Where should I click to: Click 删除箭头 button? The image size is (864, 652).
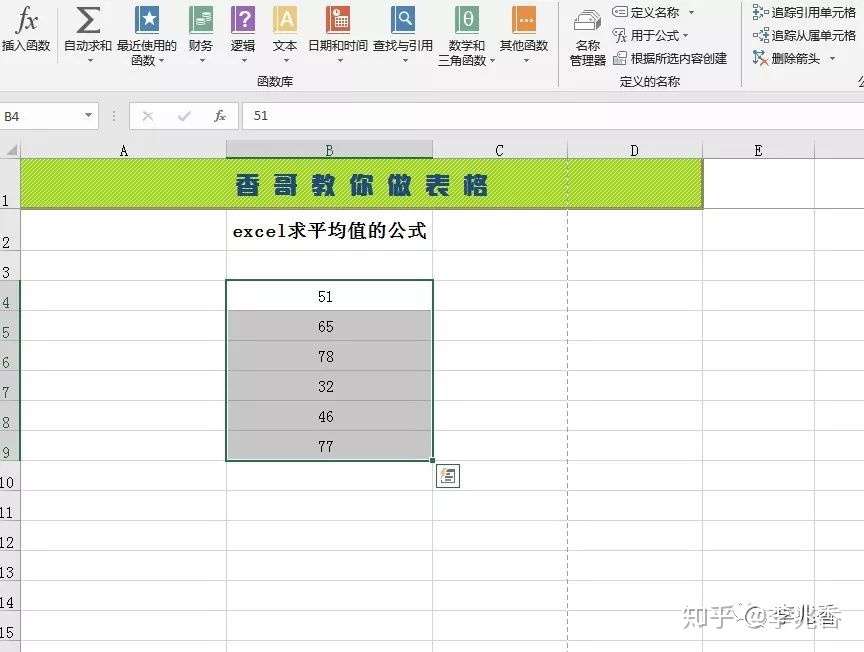pos(786,58)
